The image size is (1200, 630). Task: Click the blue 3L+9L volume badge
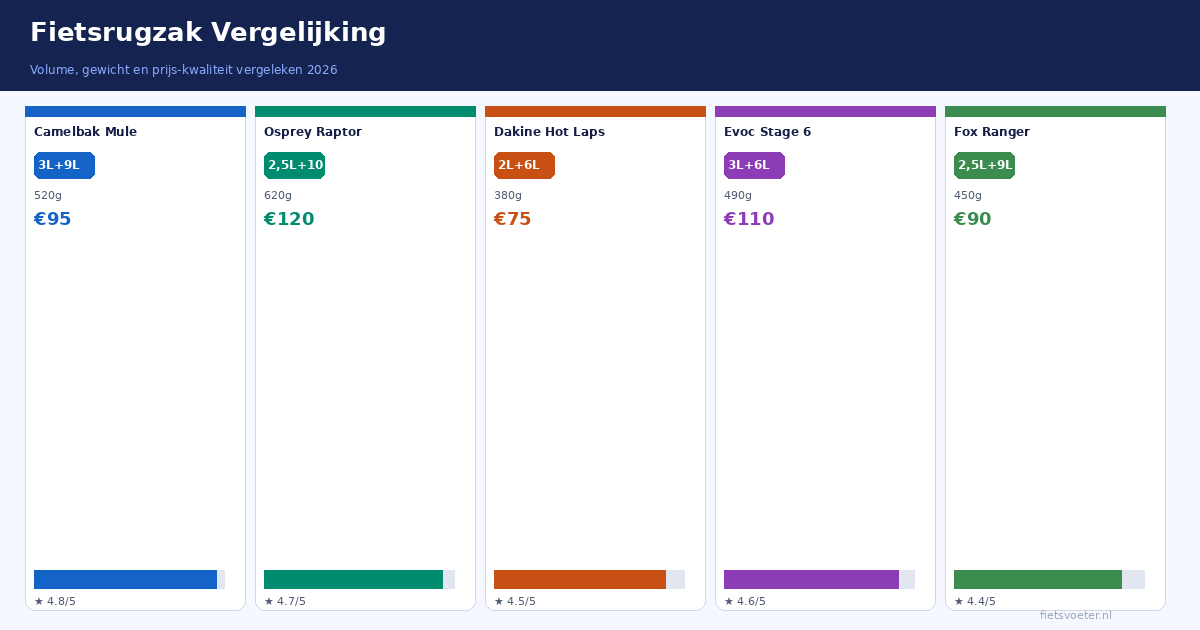[64, 165]
